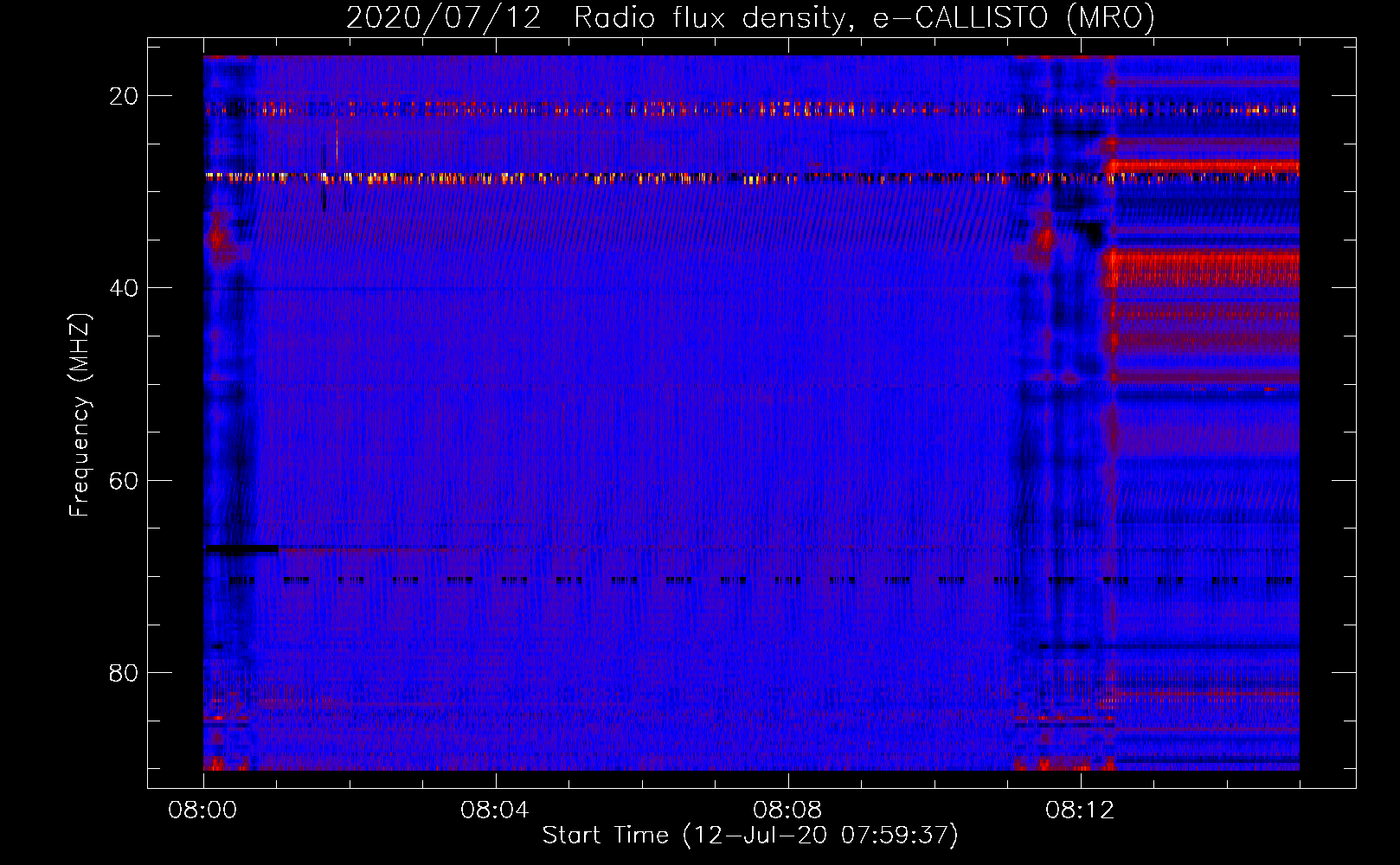Click the time tick label '08:12'

[x=1081, y=811]
